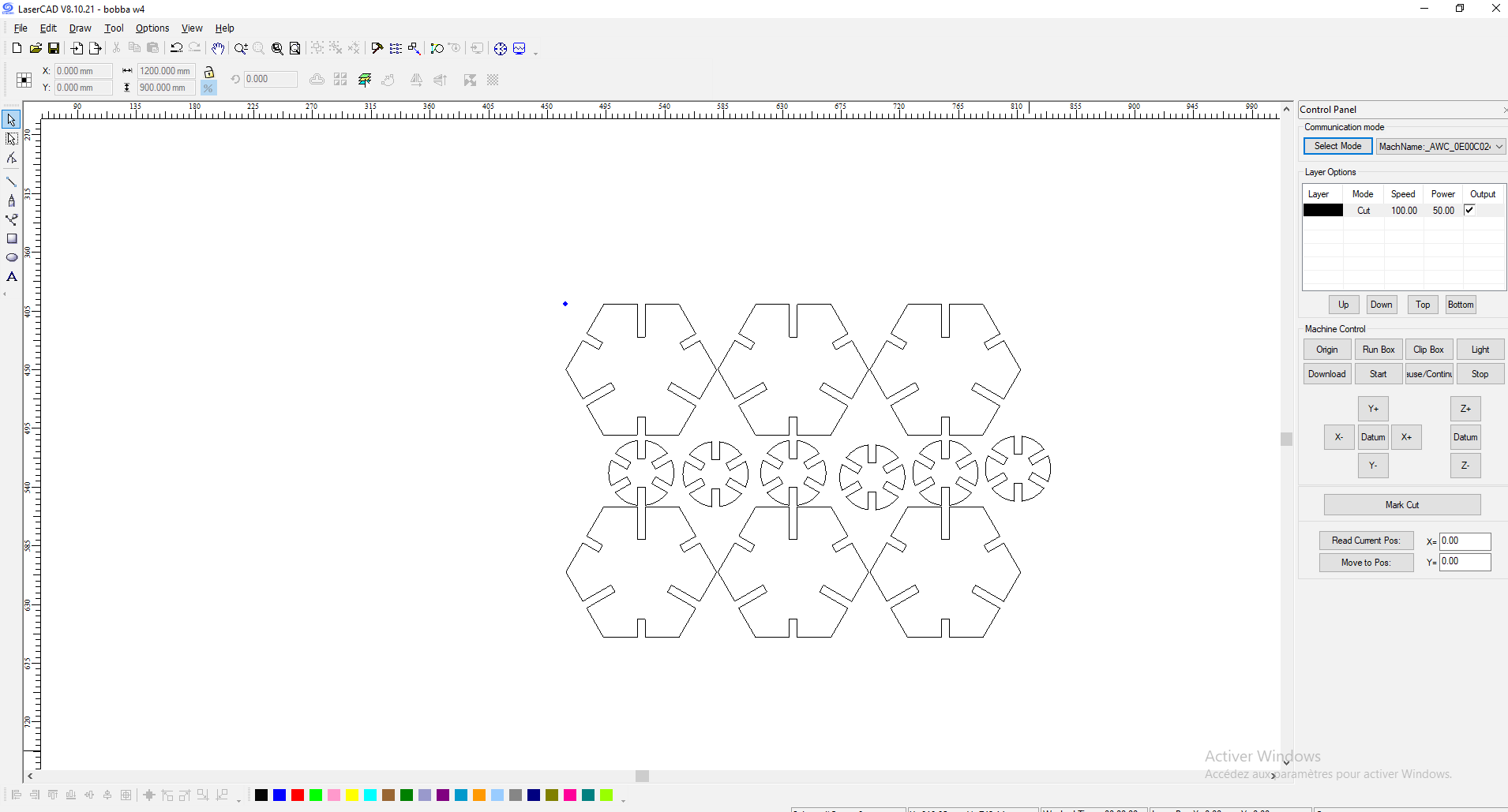Select the node edit tool
This screenshot has height=812, width=1508.
coord(12,158)
